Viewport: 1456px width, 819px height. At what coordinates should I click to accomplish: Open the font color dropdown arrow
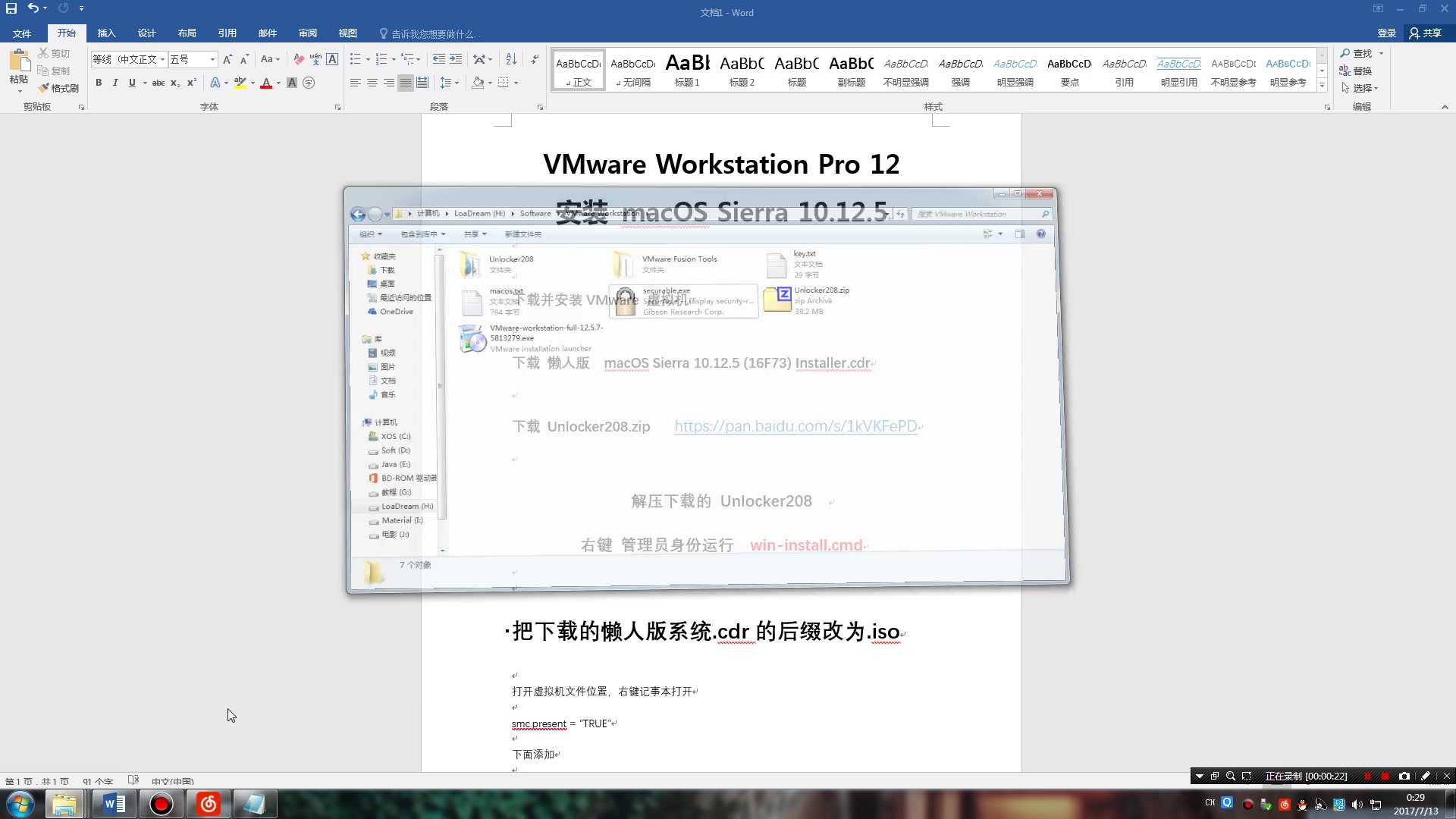coord(278,83)
